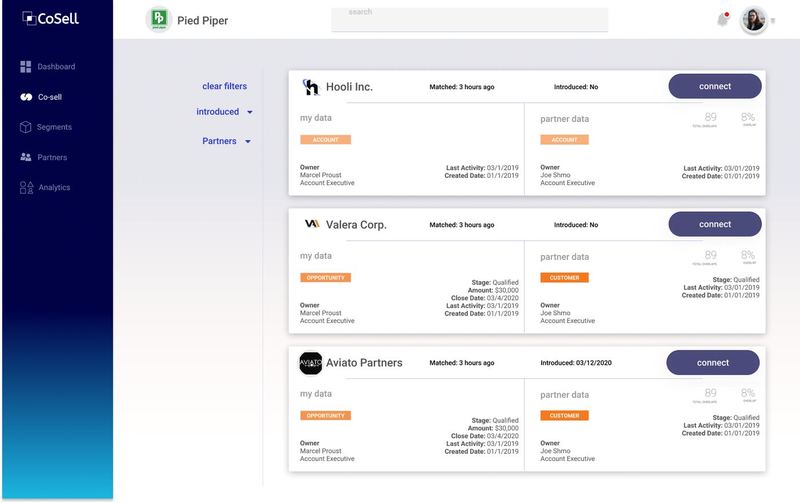Open Segments in the sidebar
Image resolution: width=800 pixels, height=503 pixels.
[54, 127]
